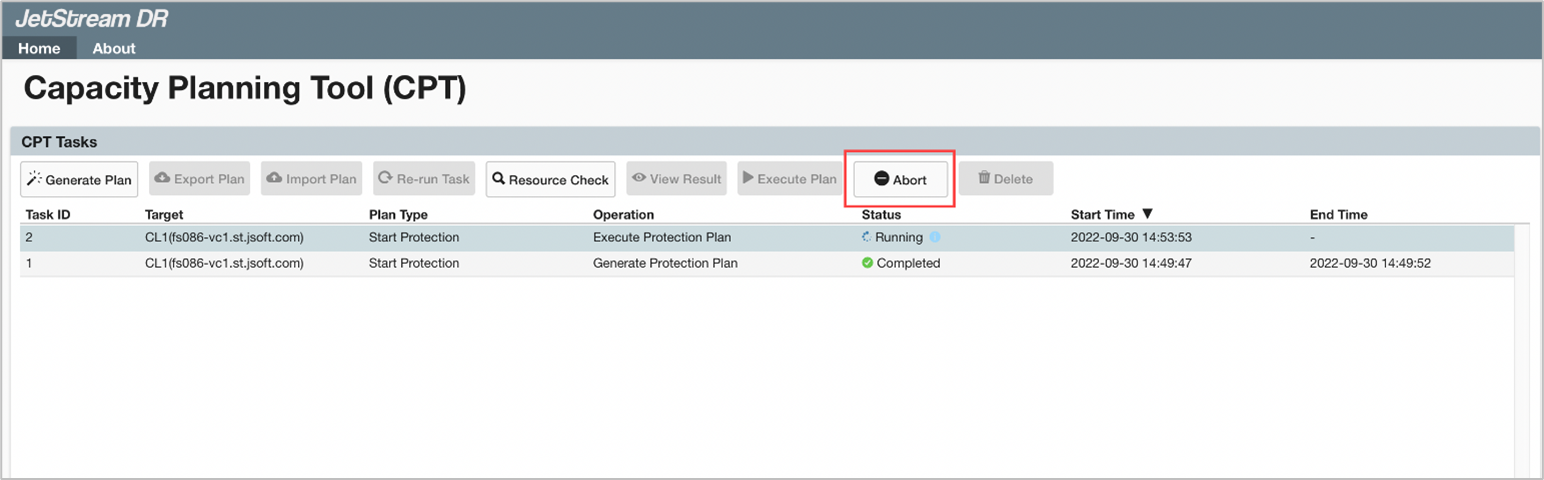Abort the running task
Viewport: 1544px width, 480px height.
point(900,180)
